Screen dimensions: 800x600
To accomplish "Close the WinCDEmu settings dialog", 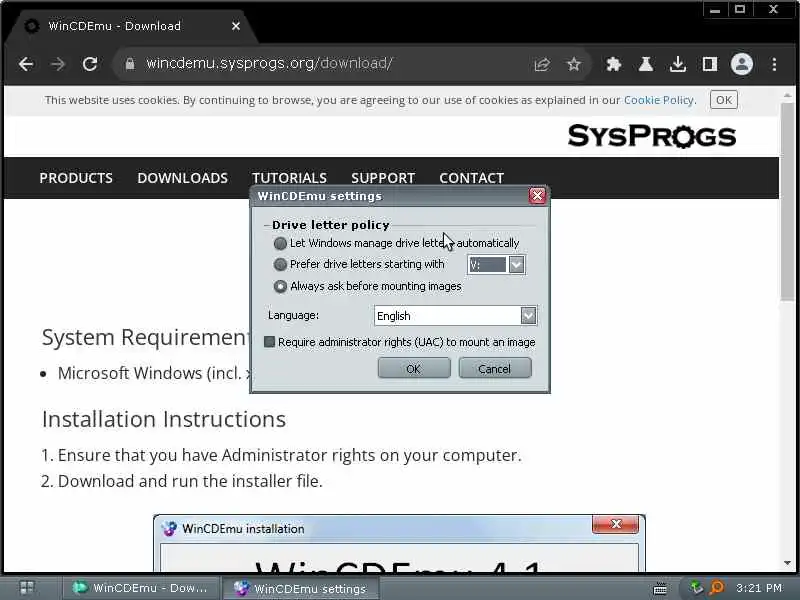I will [537, 196].
